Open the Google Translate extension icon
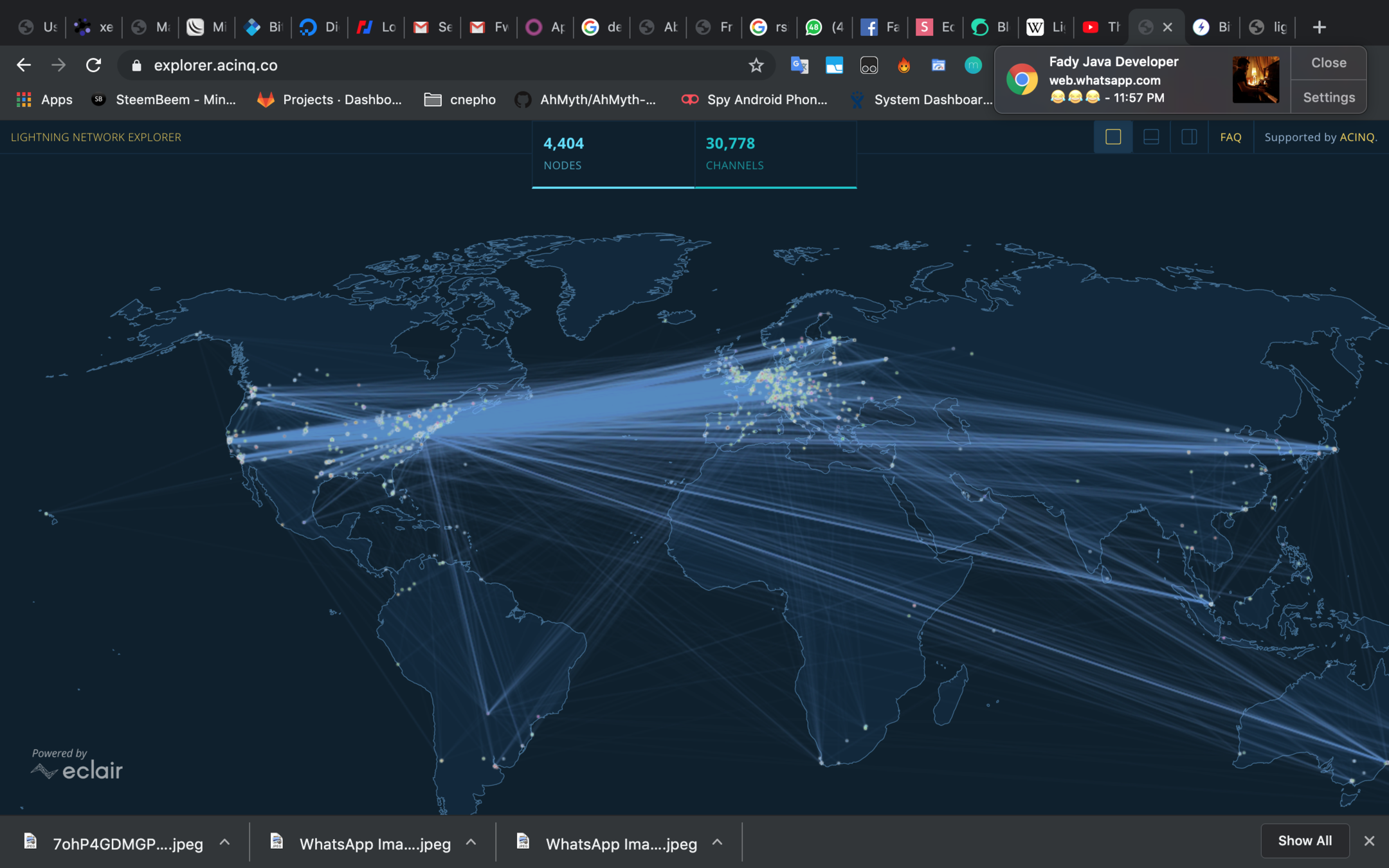The width and height of the screenshot is (1389, 868). click(x=799, y=65)
